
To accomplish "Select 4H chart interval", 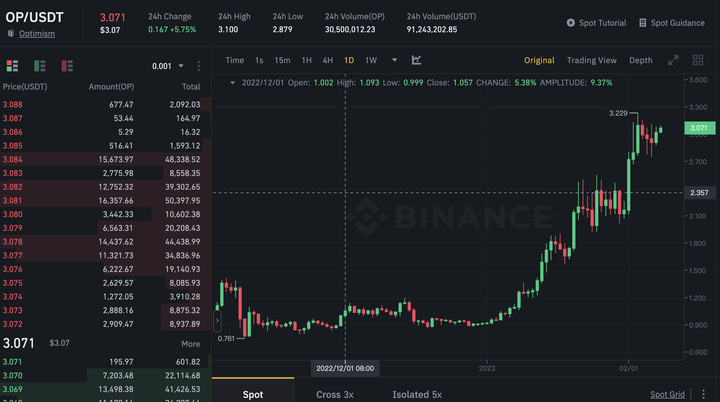I will coord(327,60).
